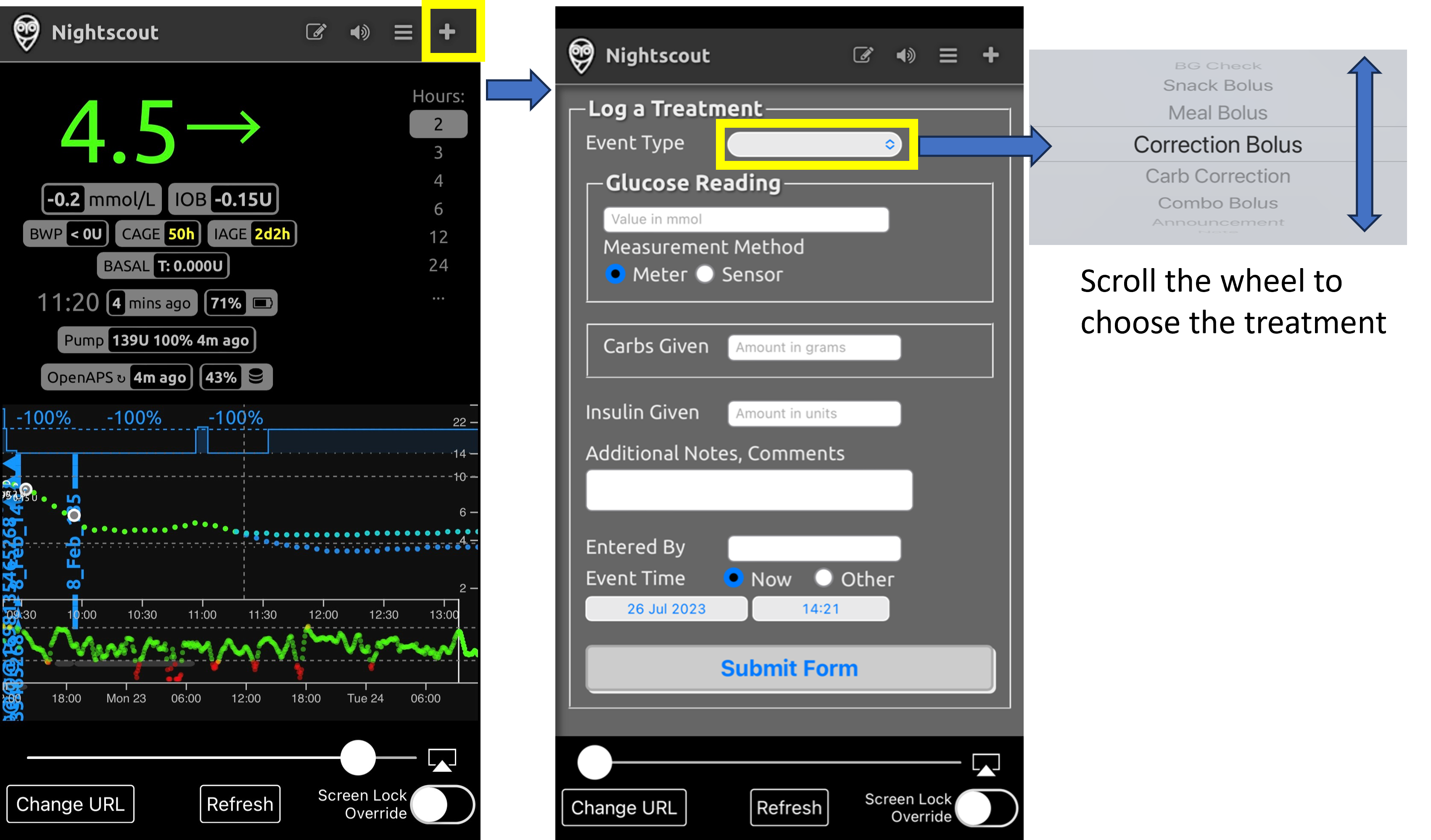Click speaker icon in treatment form screen
The height and width of the screenshot is (840, 1431).
click(x=906, y=55)
